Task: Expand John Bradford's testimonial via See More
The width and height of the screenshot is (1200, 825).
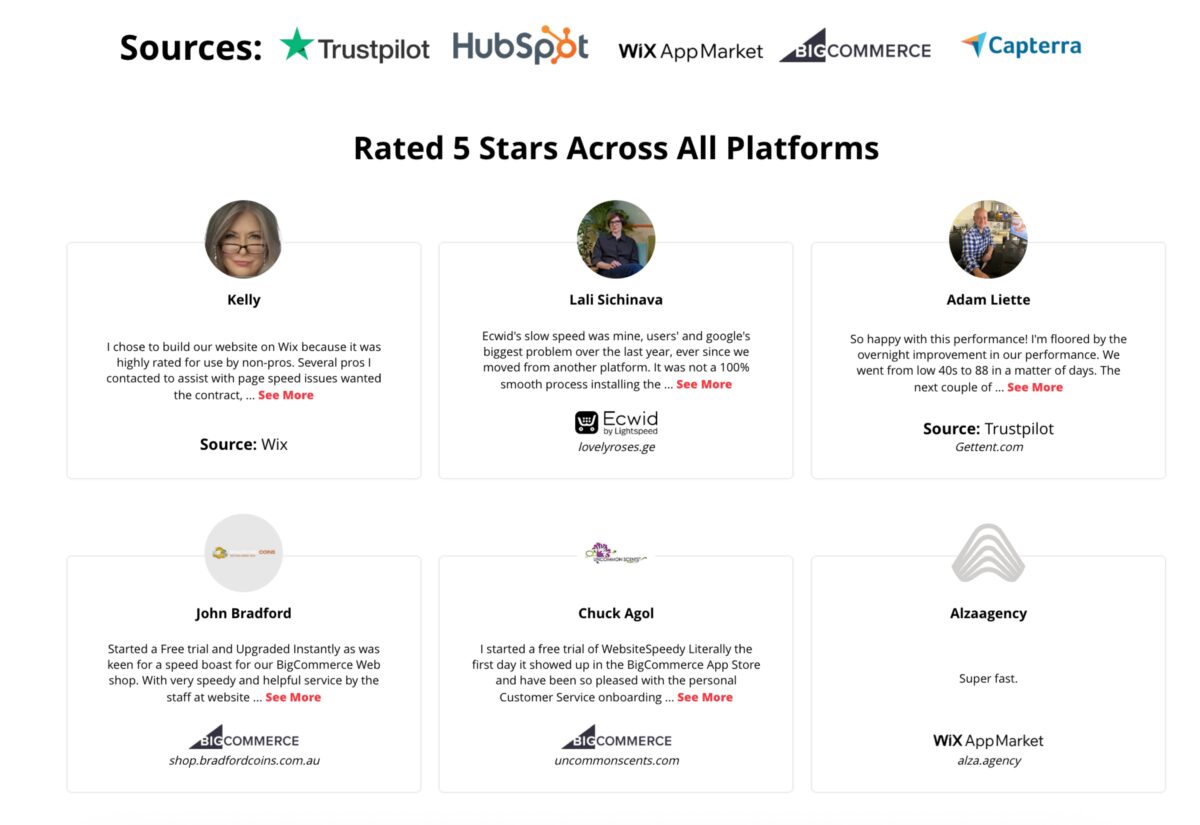Action: coord(293,697)
